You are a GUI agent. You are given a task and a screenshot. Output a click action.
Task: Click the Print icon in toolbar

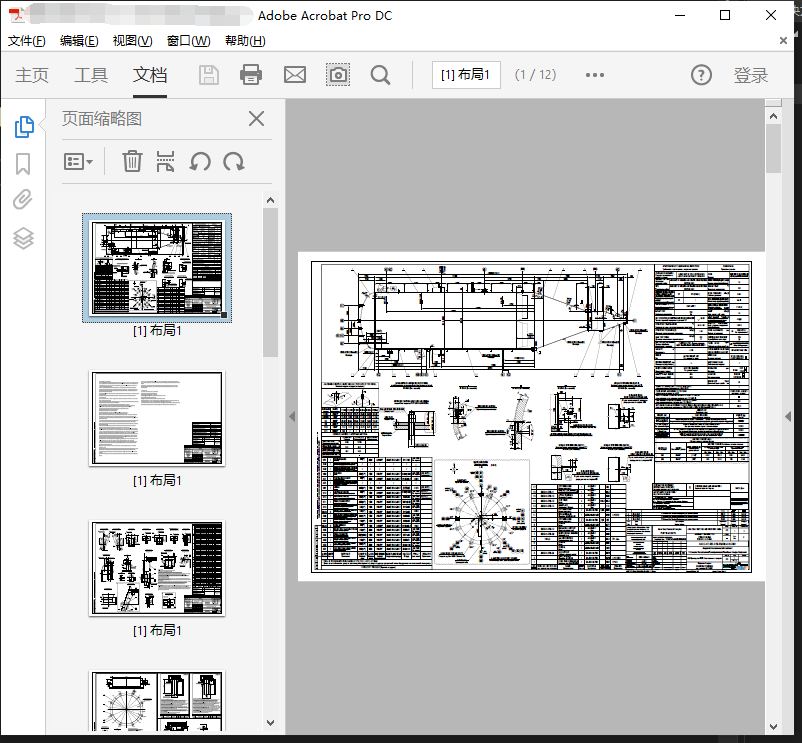click(x=251, y=75)
